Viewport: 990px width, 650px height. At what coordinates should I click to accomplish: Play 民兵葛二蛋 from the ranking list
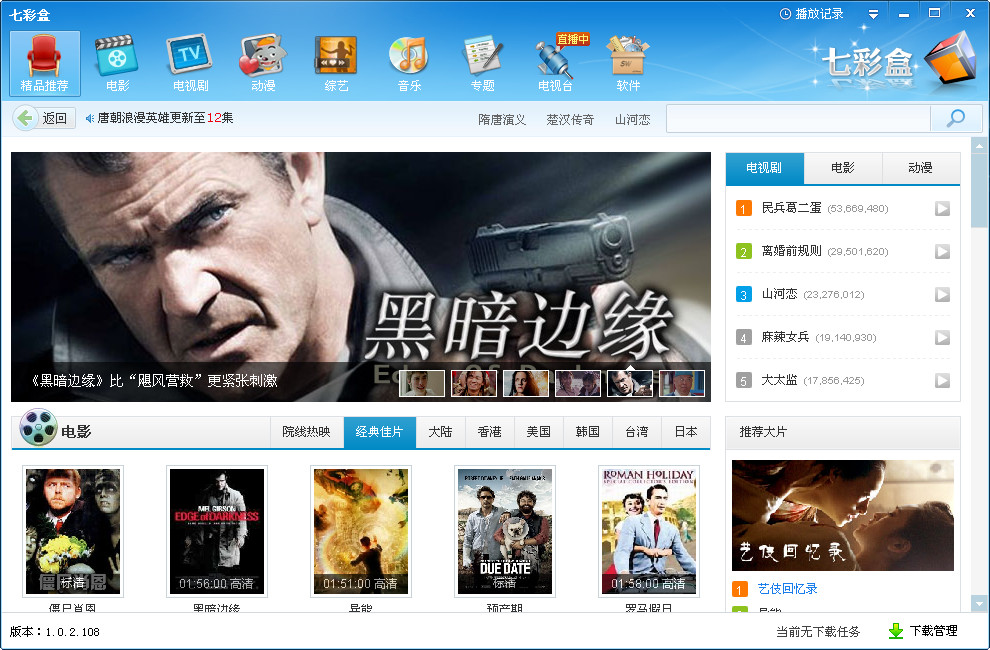[942, 208]
